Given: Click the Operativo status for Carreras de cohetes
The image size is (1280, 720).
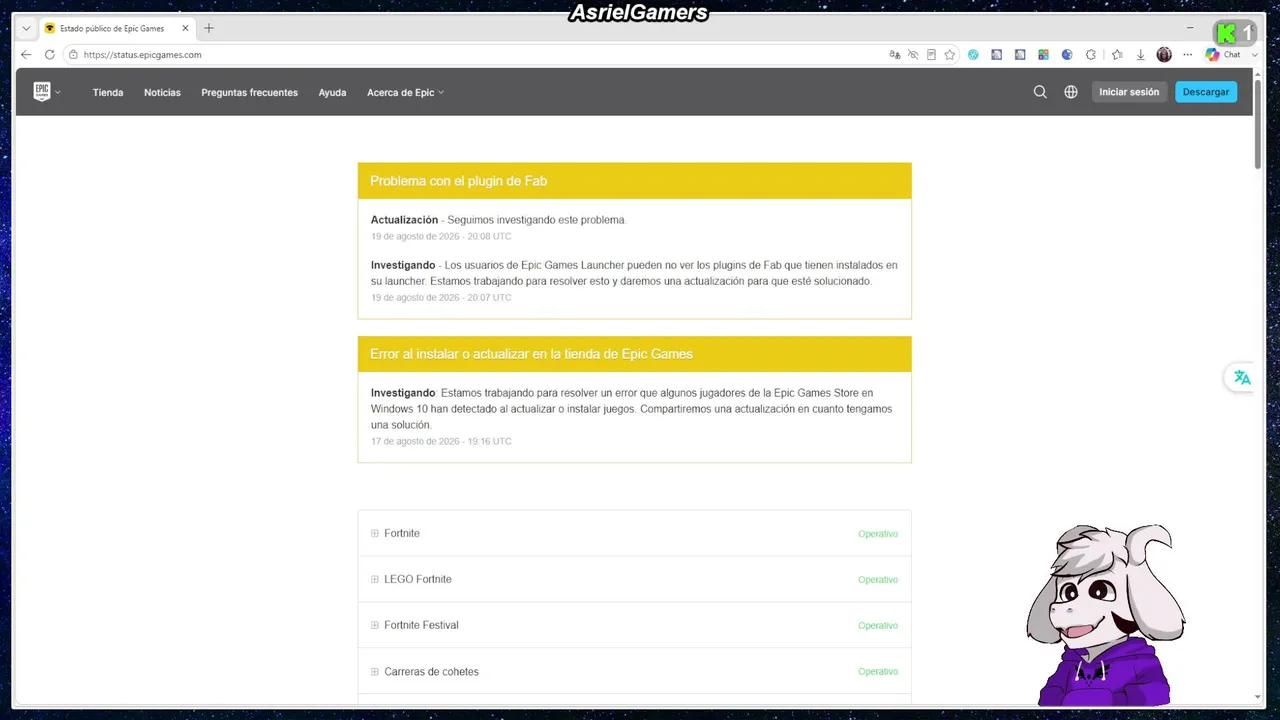Looking at the screenshot, I should click(878, 672).
